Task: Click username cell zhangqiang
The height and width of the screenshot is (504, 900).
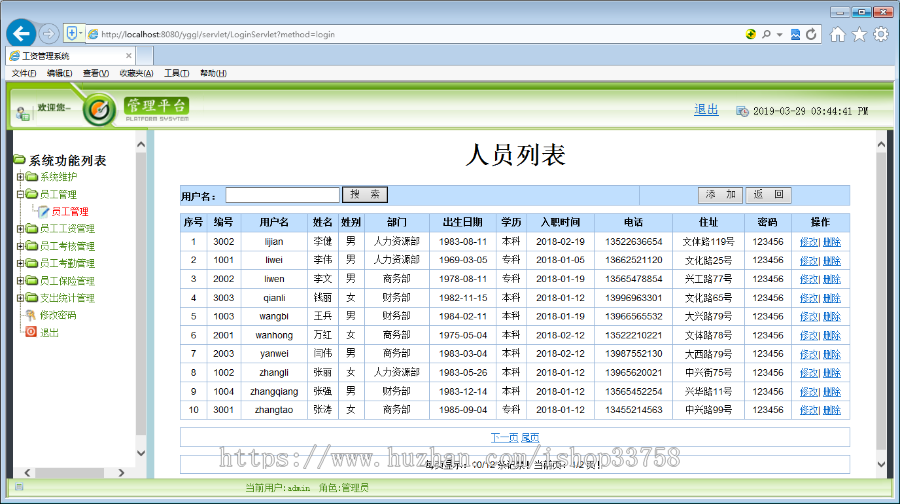Action: (x=274, y=391)
